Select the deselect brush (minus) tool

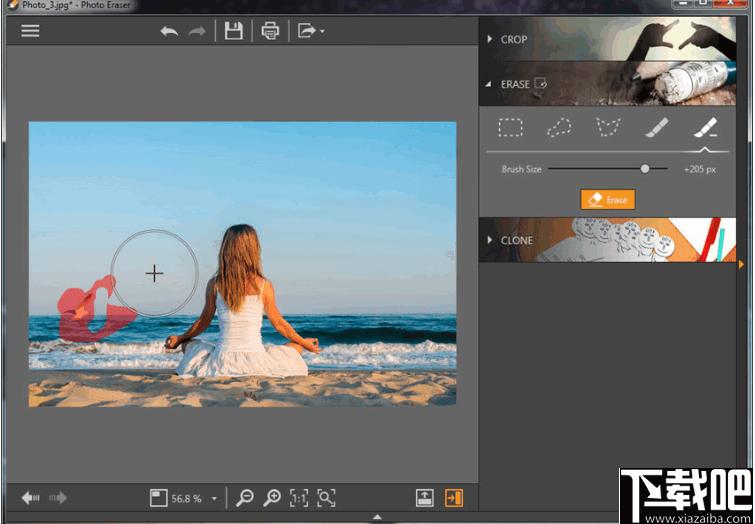[x=706, y=128]
